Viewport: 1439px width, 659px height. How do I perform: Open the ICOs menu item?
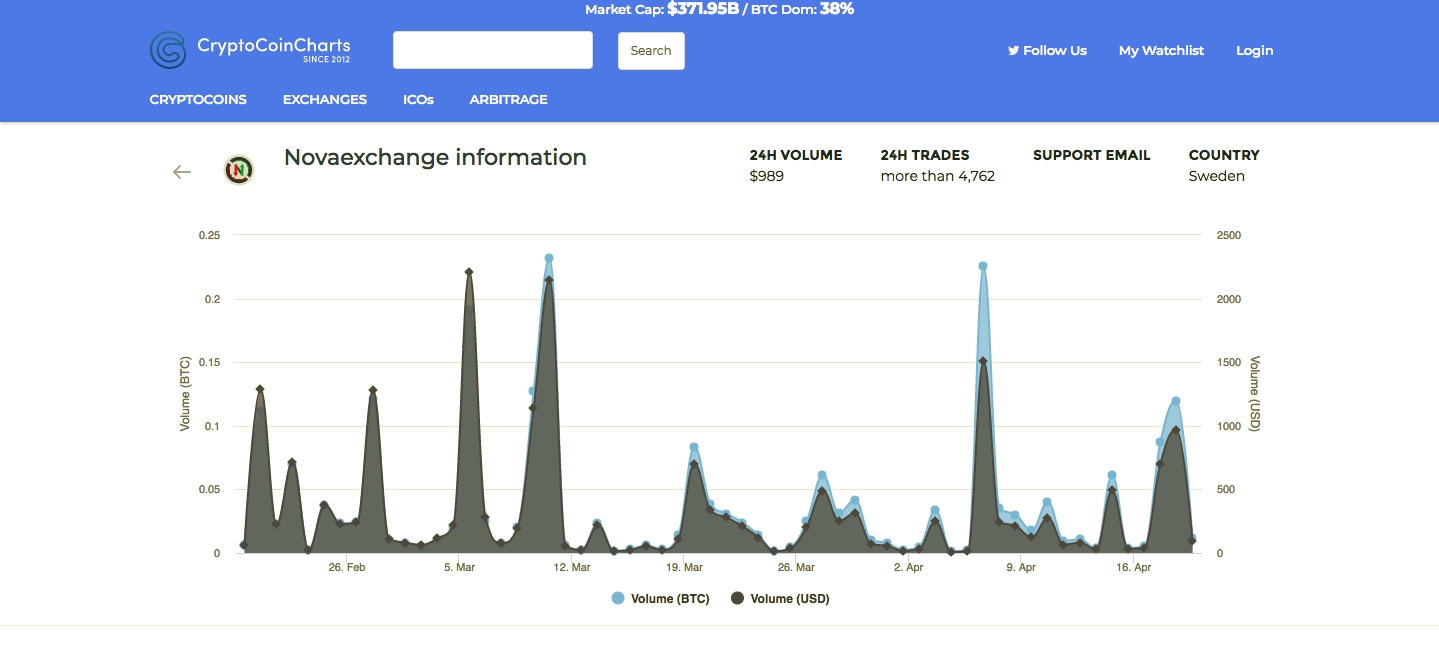point(418,99)
